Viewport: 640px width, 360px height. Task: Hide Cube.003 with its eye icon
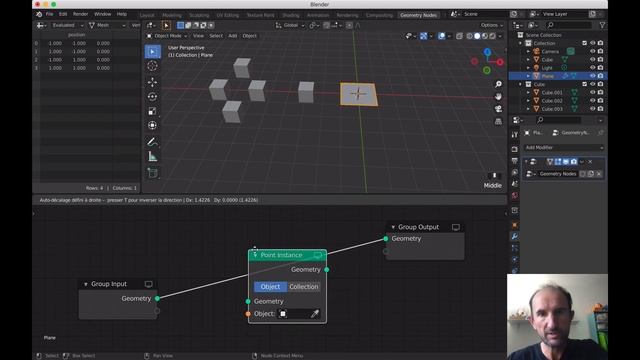click(593, 109)
